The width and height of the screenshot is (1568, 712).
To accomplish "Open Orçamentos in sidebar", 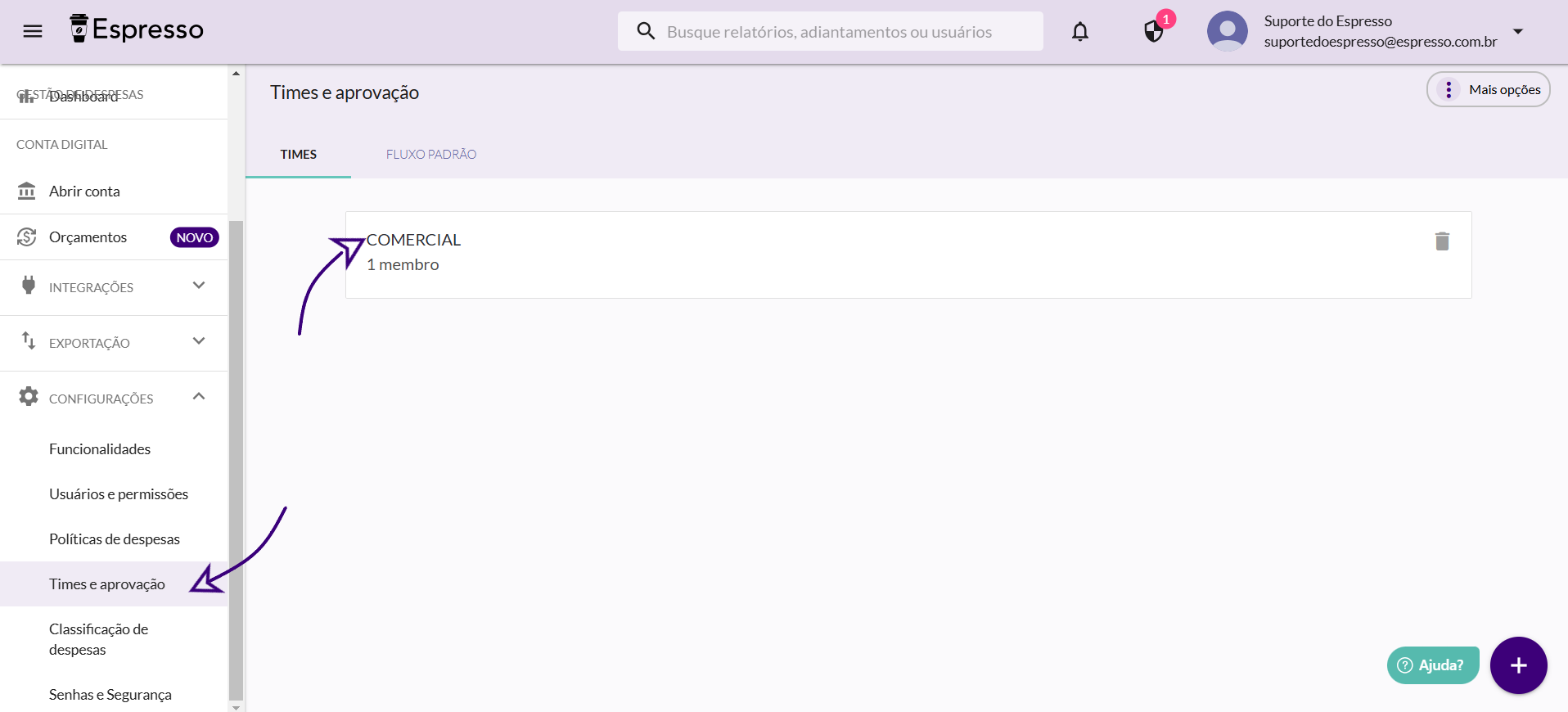I will point(114,237).
